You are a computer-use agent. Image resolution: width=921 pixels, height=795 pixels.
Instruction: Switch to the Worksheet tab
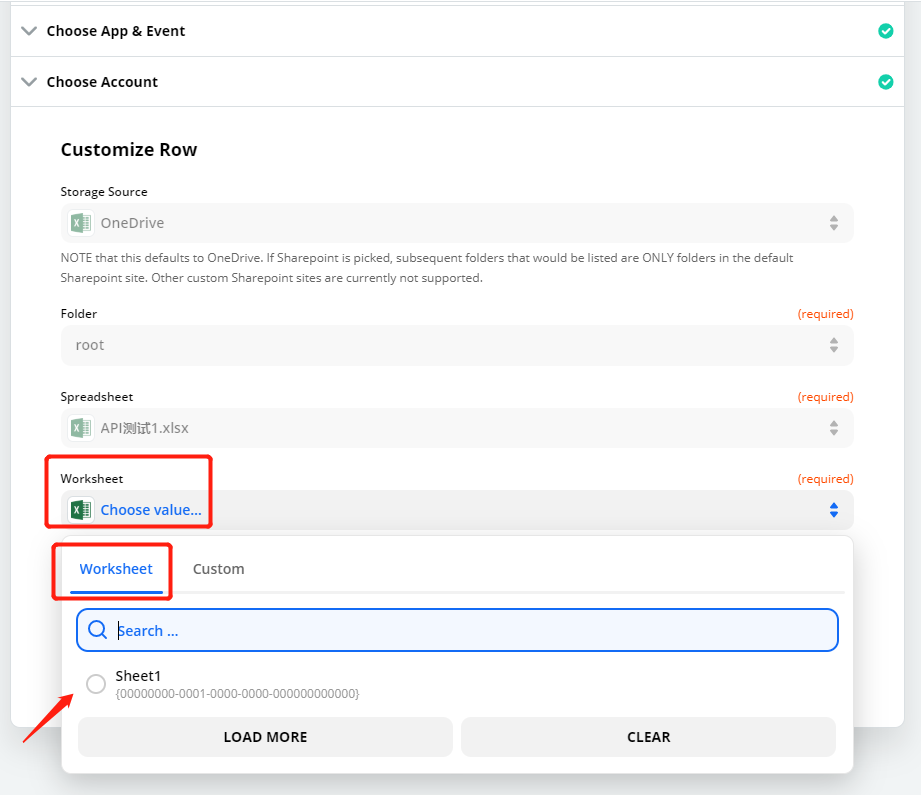click(116, 569)
